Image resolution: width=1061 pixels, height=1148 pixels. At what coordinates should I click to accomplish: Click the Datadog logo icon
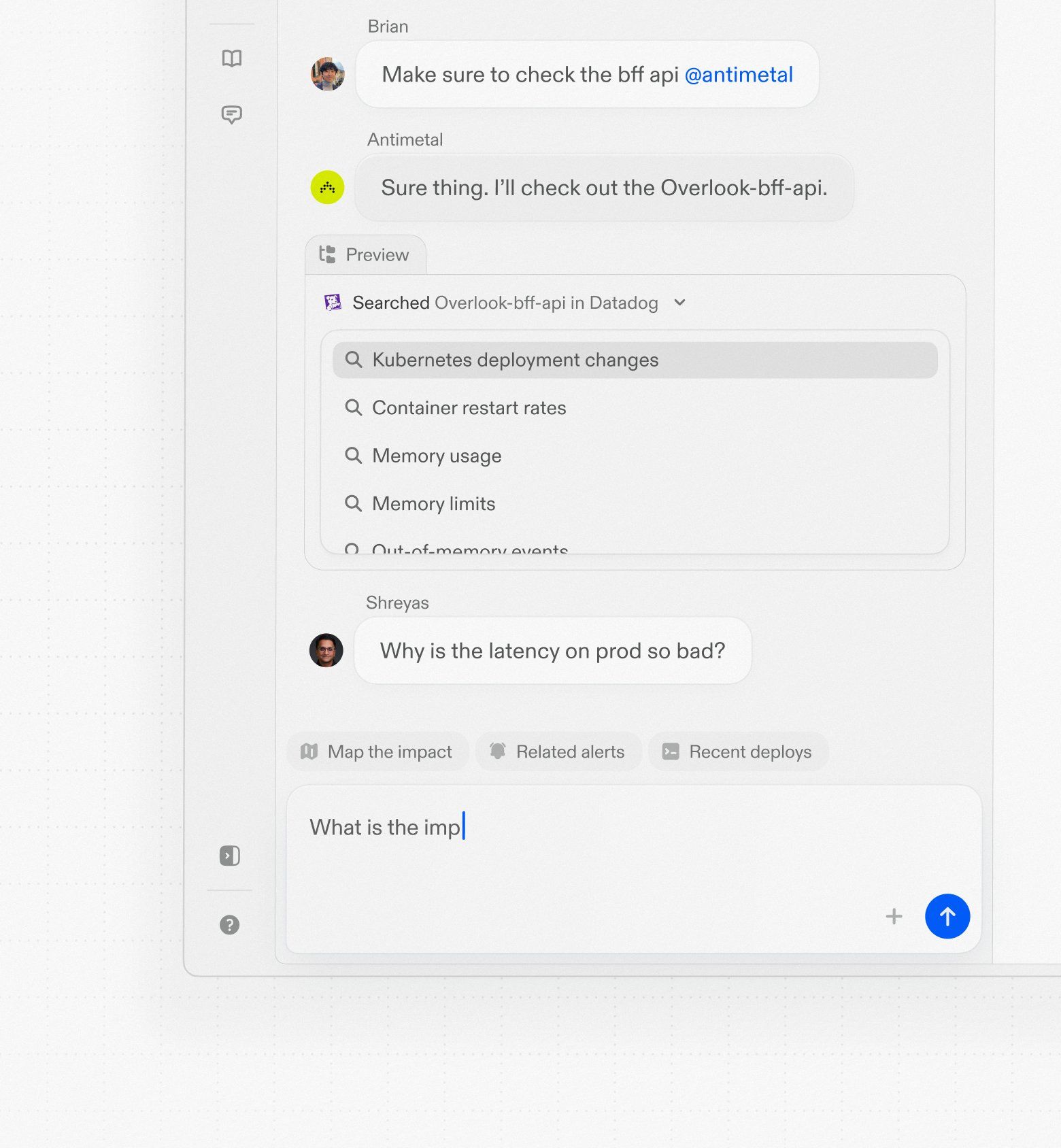click(333, 303)
